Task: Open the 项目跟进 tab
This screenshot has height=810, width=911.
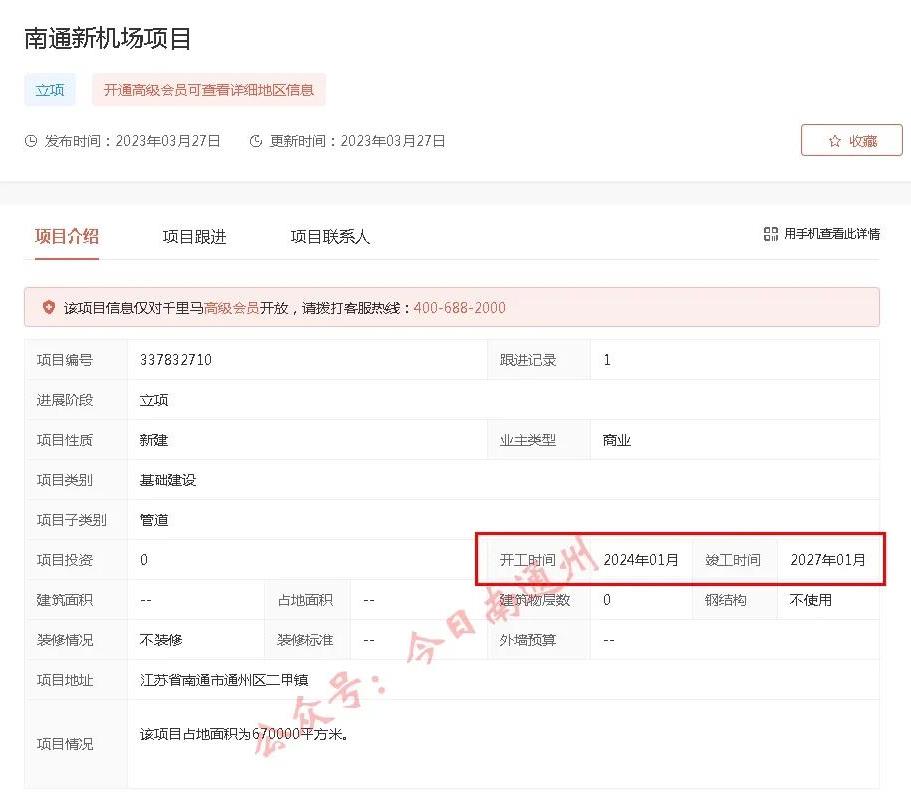Action: point(194,237)
